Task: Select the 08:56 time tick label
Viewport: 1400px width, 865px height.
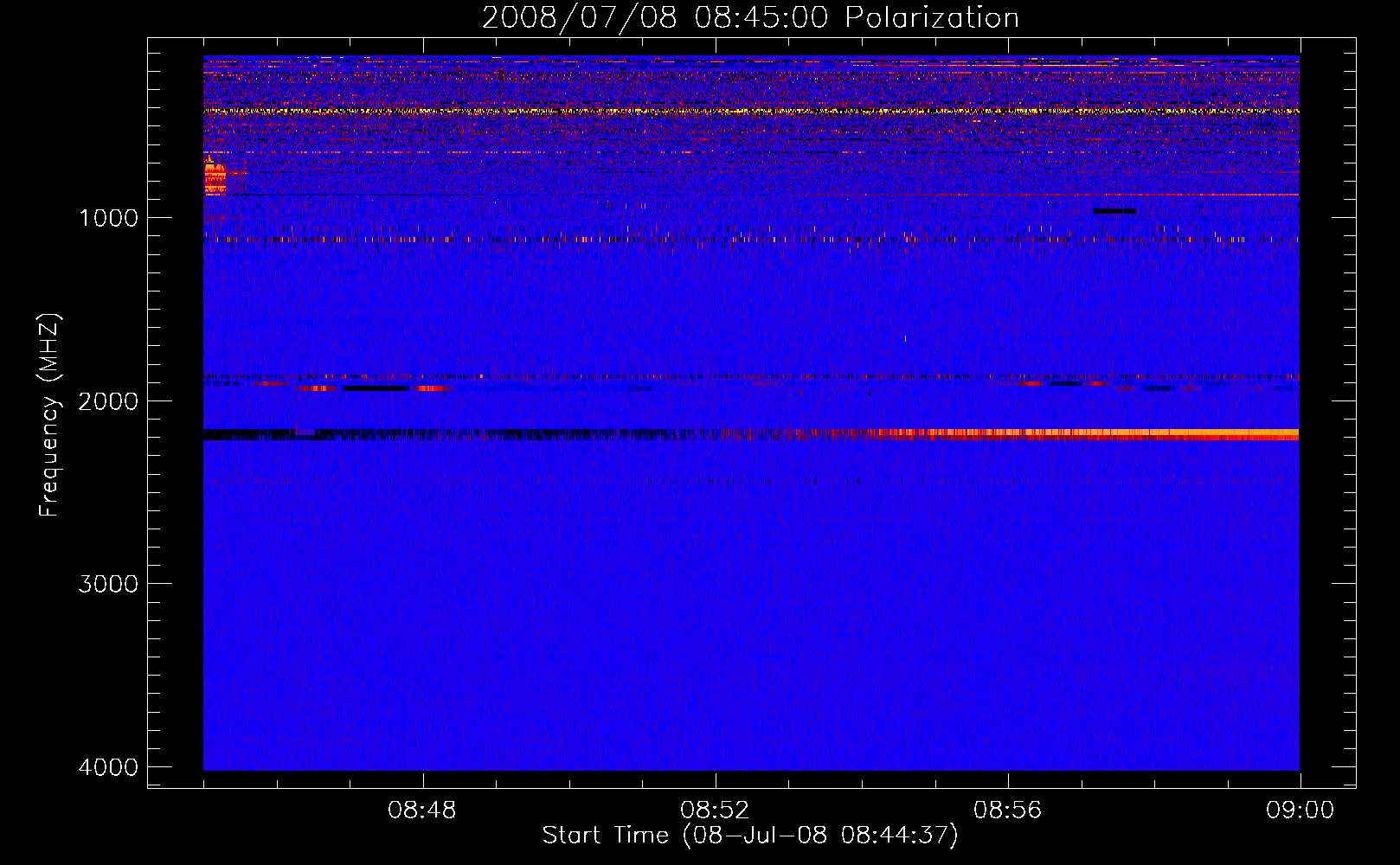Action: (1007, 811)
